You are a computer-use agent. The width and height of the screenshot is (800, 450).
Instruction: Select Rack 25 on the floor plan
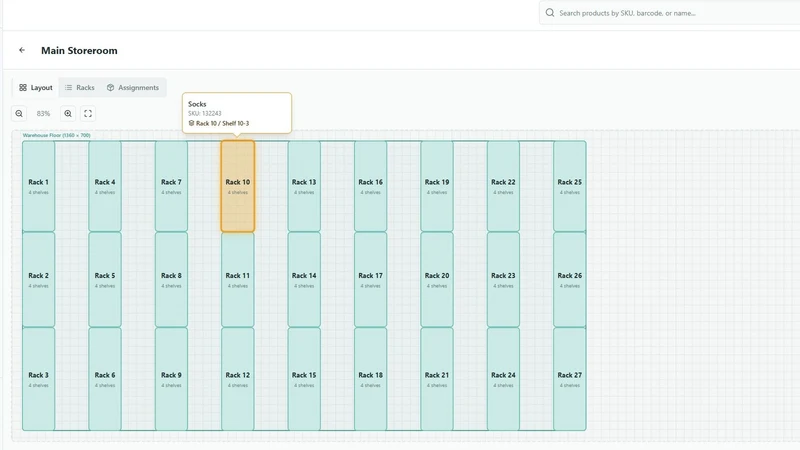570,186
